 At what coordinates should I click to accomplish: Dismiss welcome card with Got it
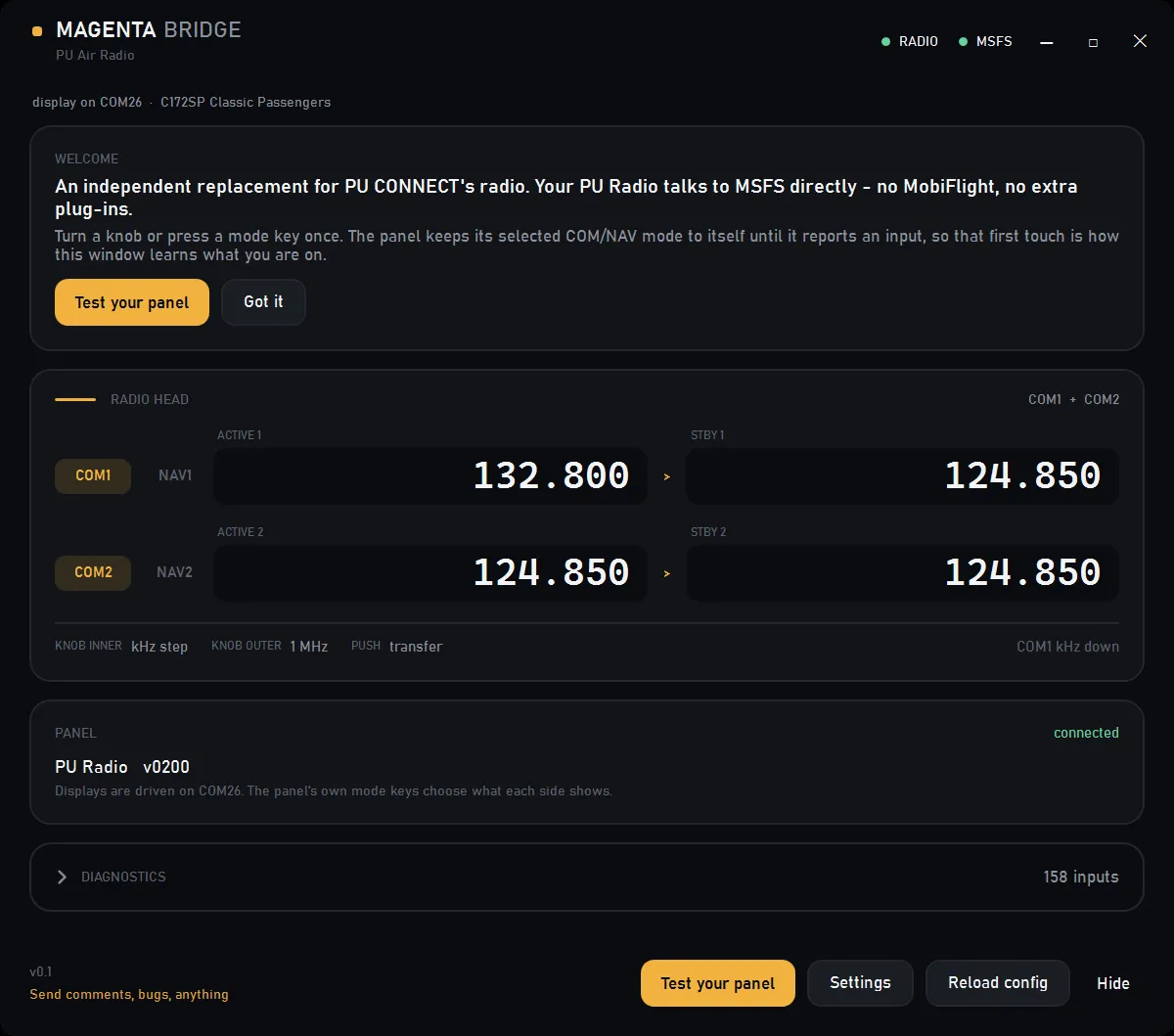(x=263, y=302)
